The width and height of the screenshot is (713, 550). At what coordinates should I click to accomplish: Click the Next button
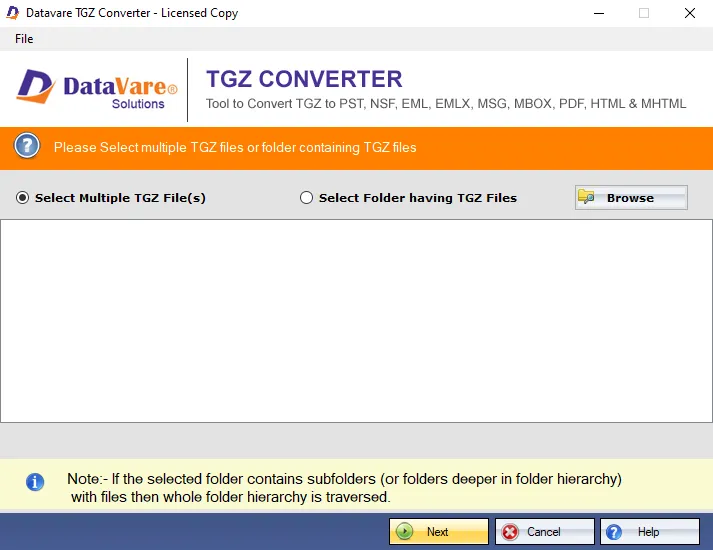439,531
